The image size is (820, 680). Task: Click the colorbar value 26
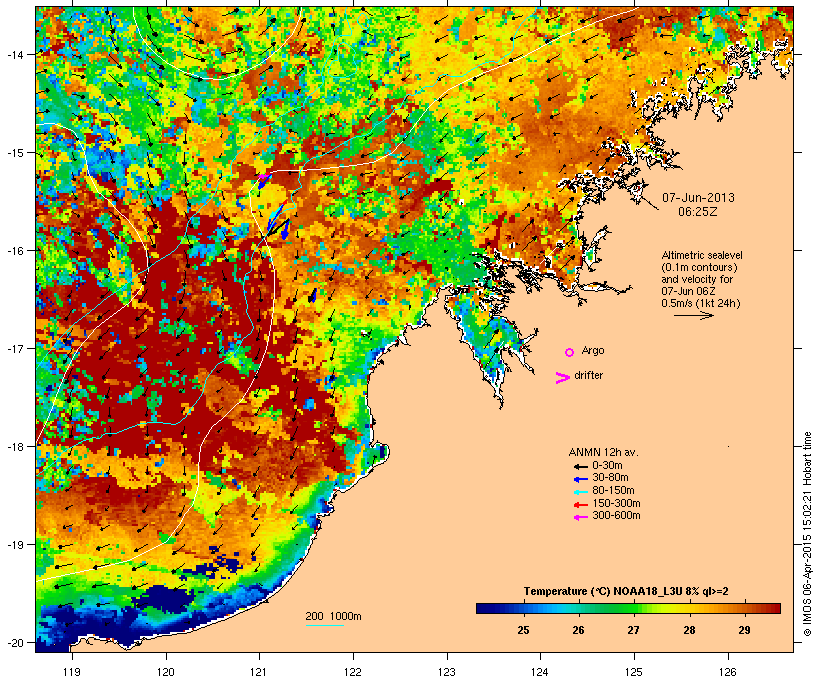(578, 630)
